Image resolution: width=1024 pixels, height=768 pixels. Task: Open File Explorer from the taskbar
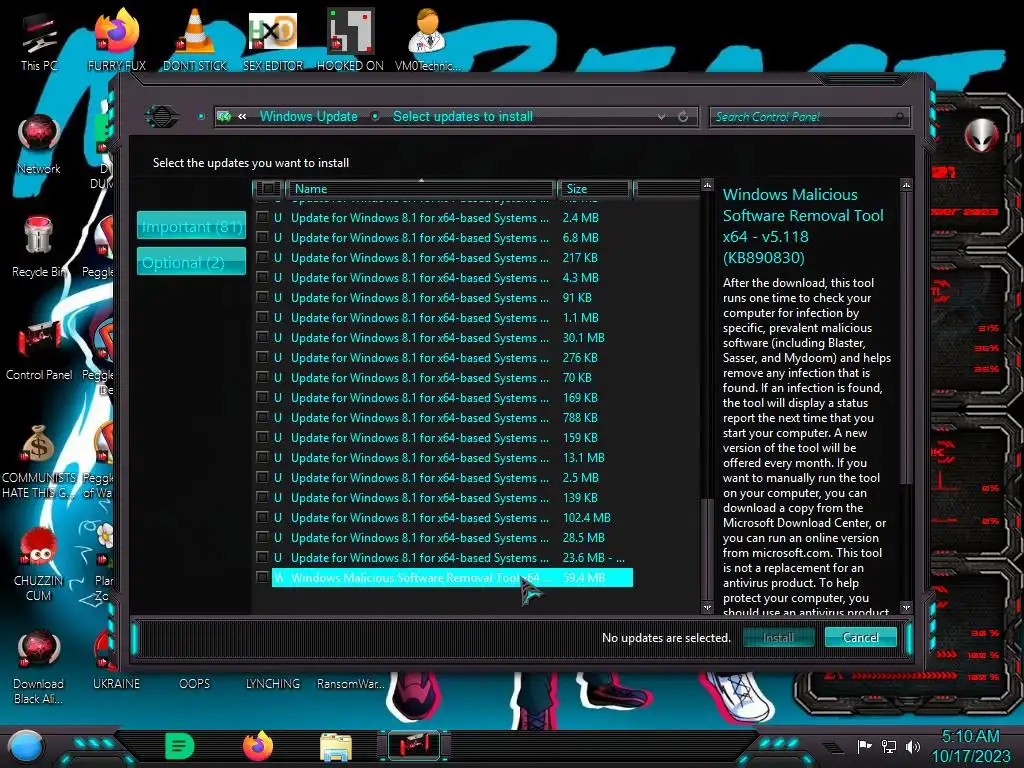click(x=336, y=746)
